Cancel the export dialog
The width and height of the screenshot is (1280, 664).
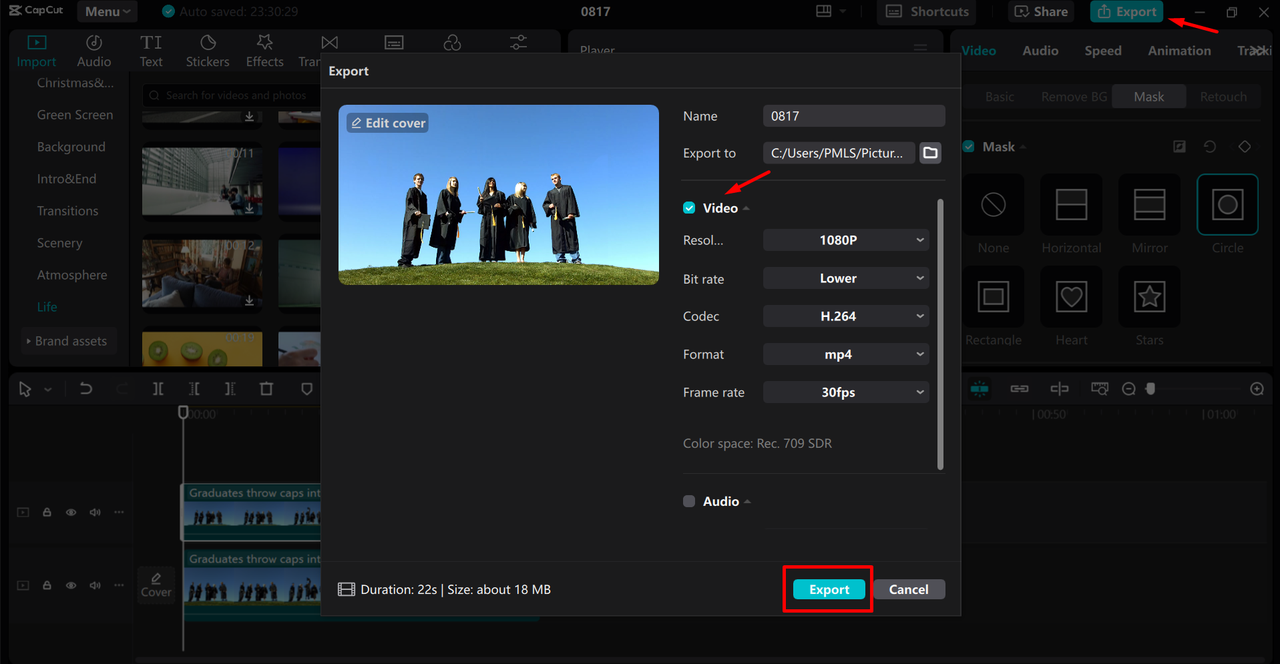coord(908,589)
